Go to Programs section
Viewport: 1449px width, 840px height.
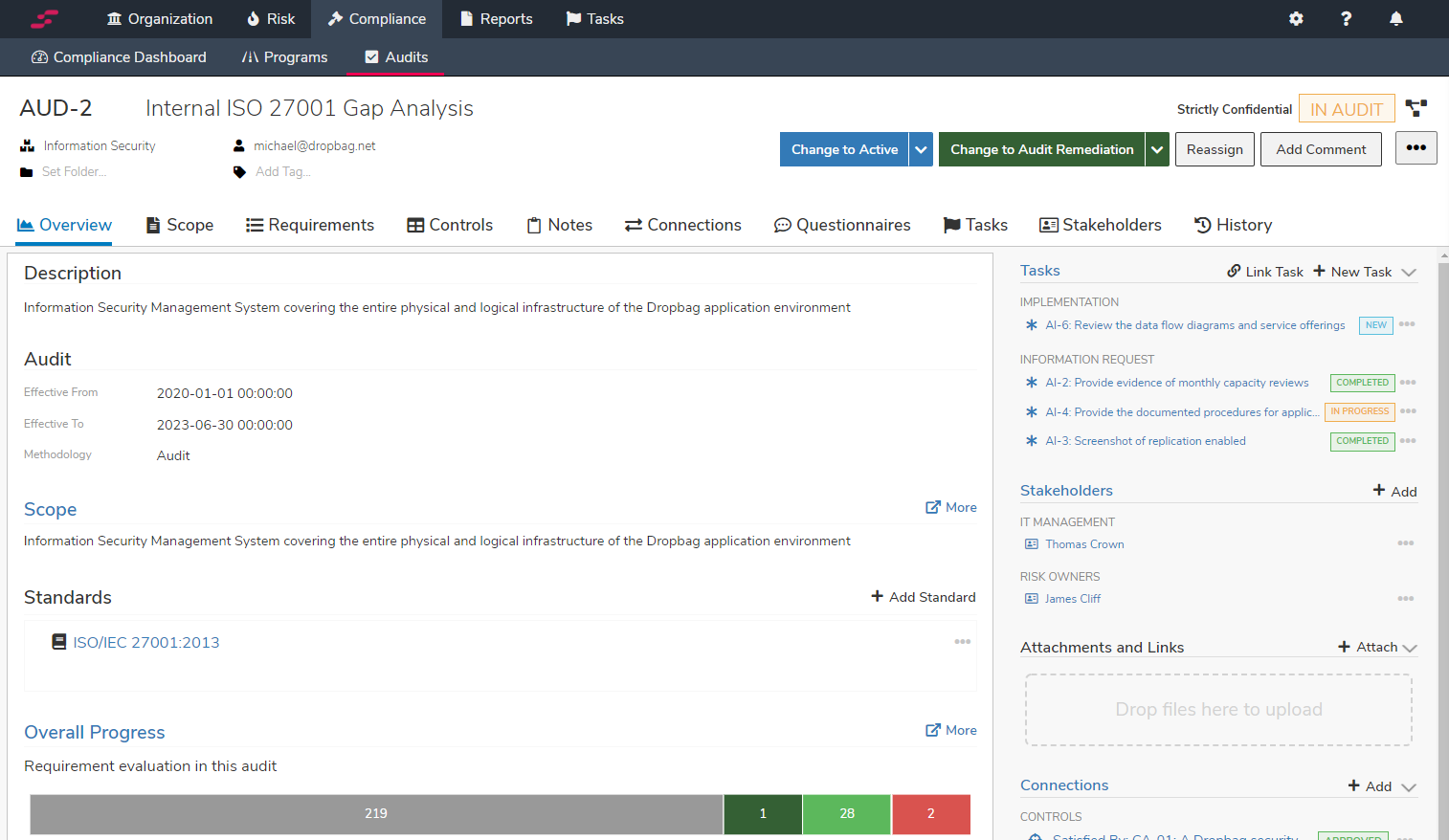pos(285,57)
